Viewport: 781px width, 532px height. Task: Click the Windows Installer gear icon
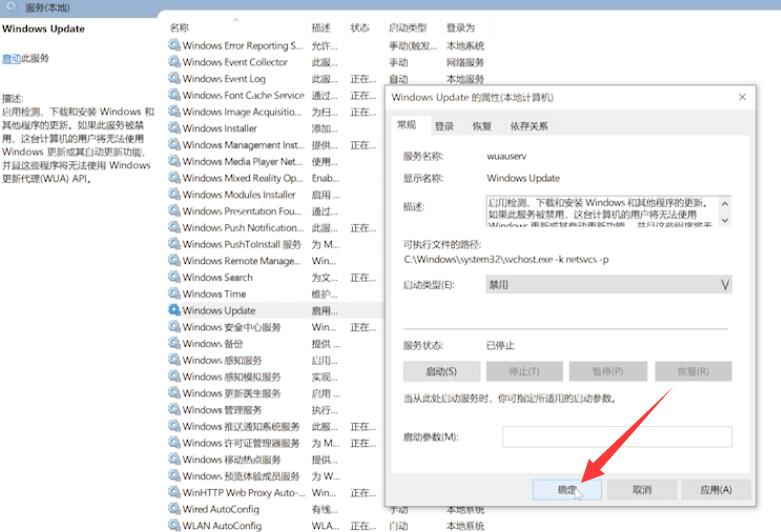pos(174,128)
